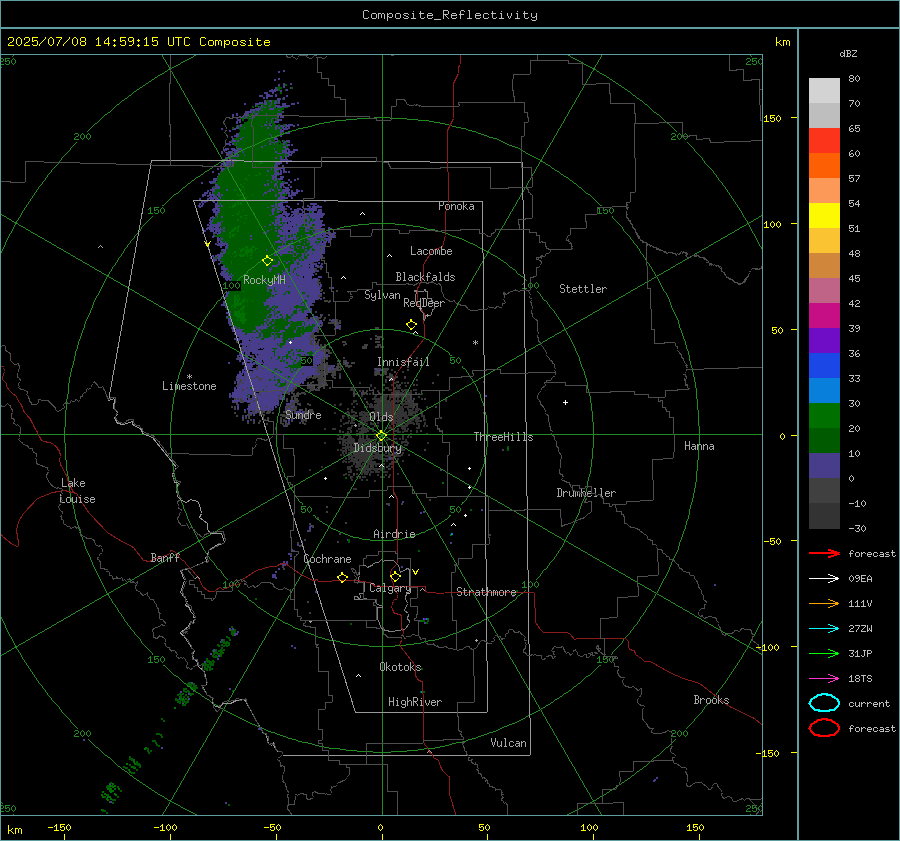Click the 'current' legend label

(869, 703)
